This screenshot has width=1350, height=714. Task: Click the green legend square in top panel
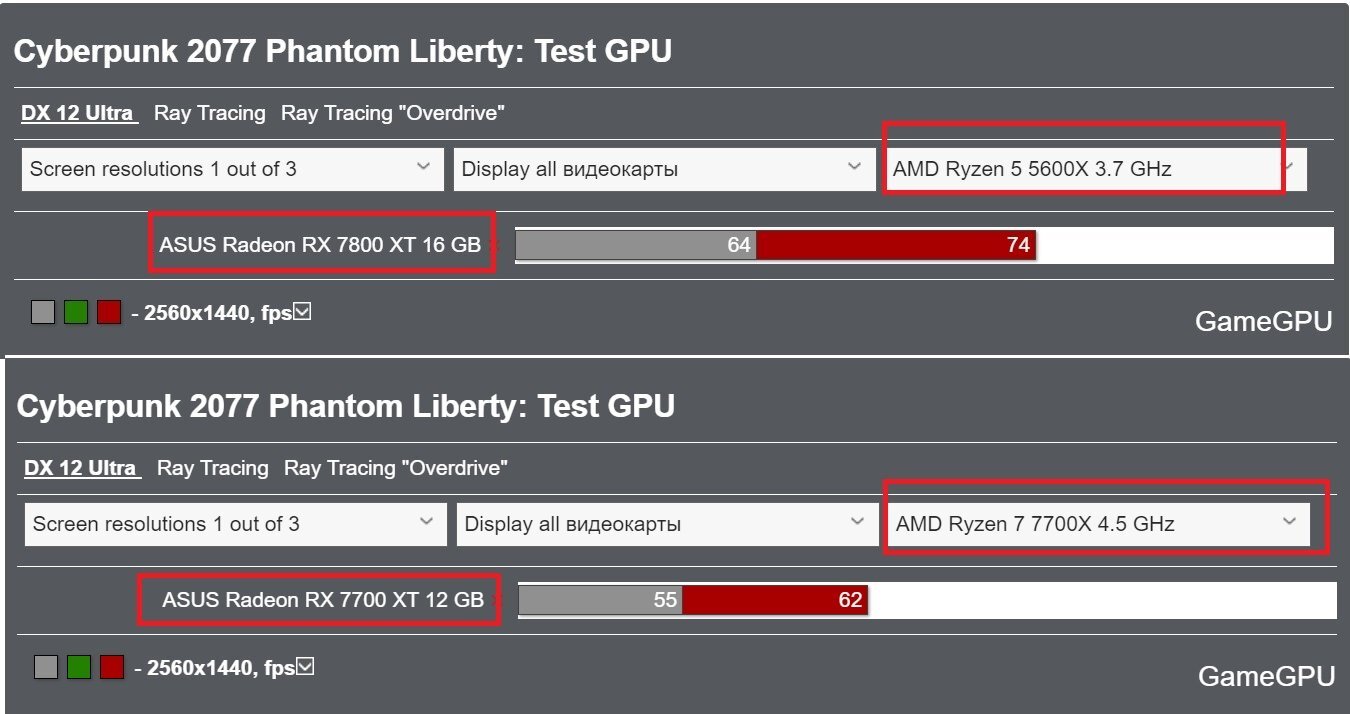click(x=76, y=312)
